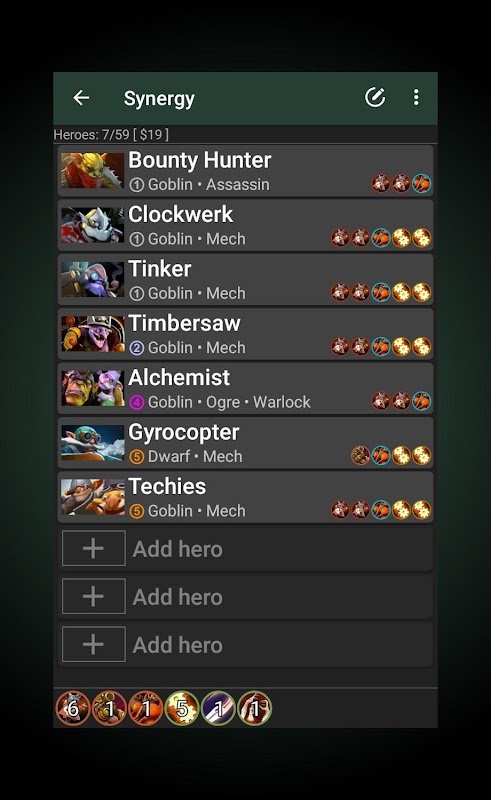The width and height of the screenshot is (491, 800).
Task: Tap the Heroes 7/59 summary text
Action: point(111,135)
